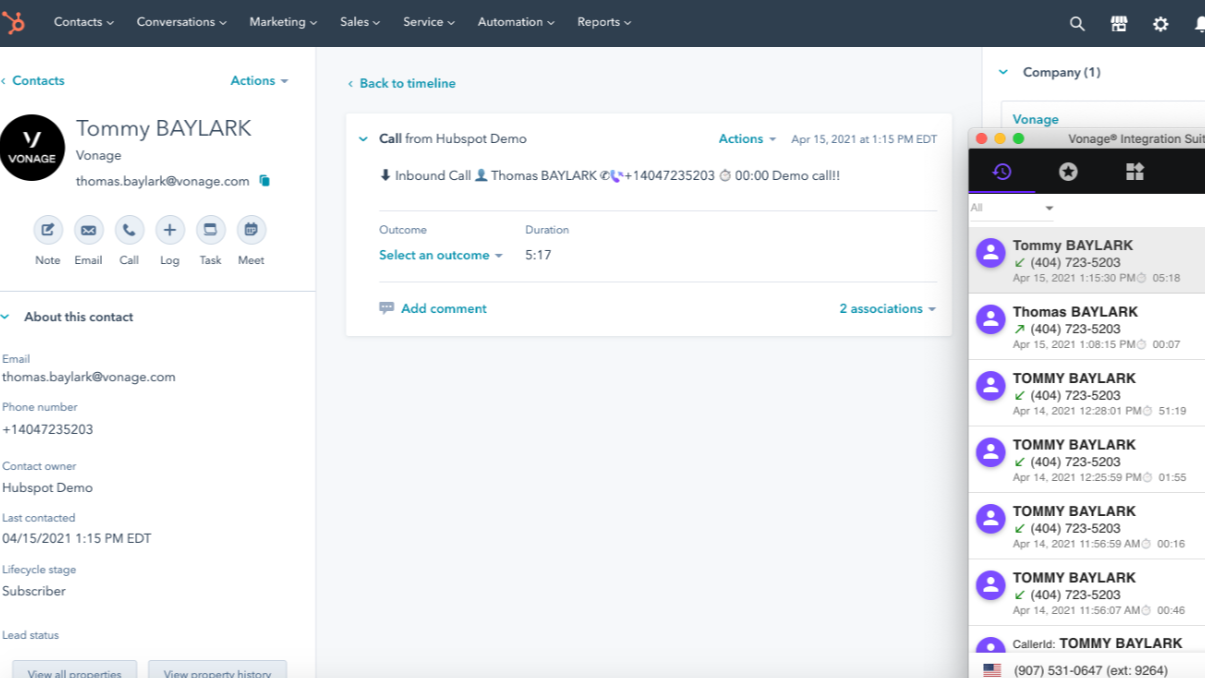Collapse the About this contact section
1205x678 pixels.
6,317
